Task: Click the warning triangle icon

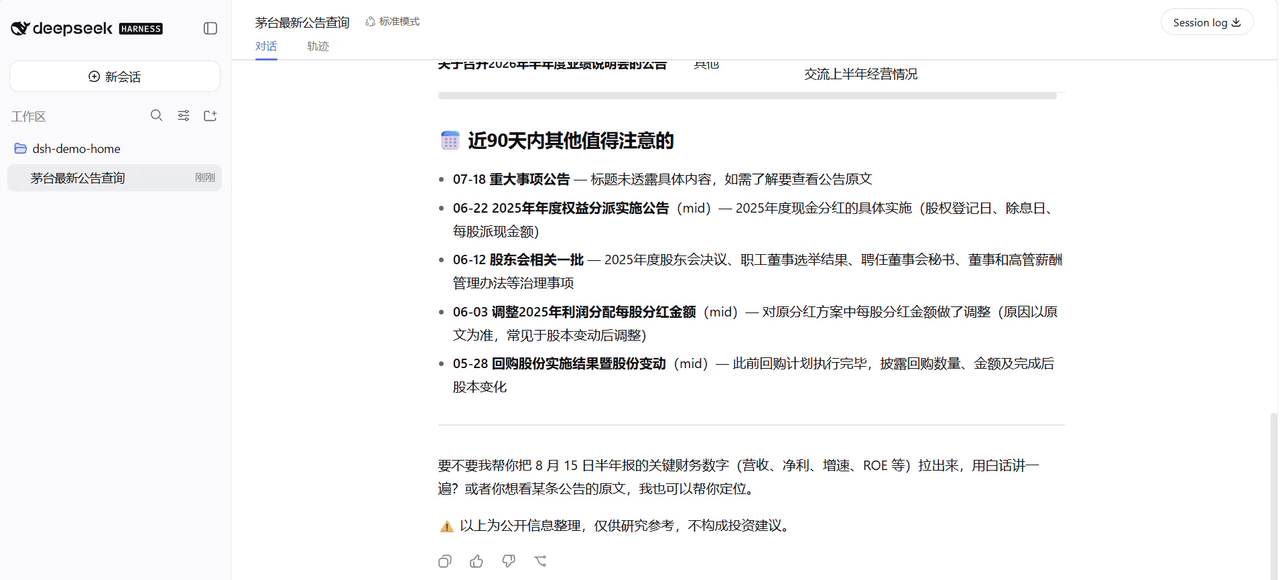Action: [x=447, y=526]
